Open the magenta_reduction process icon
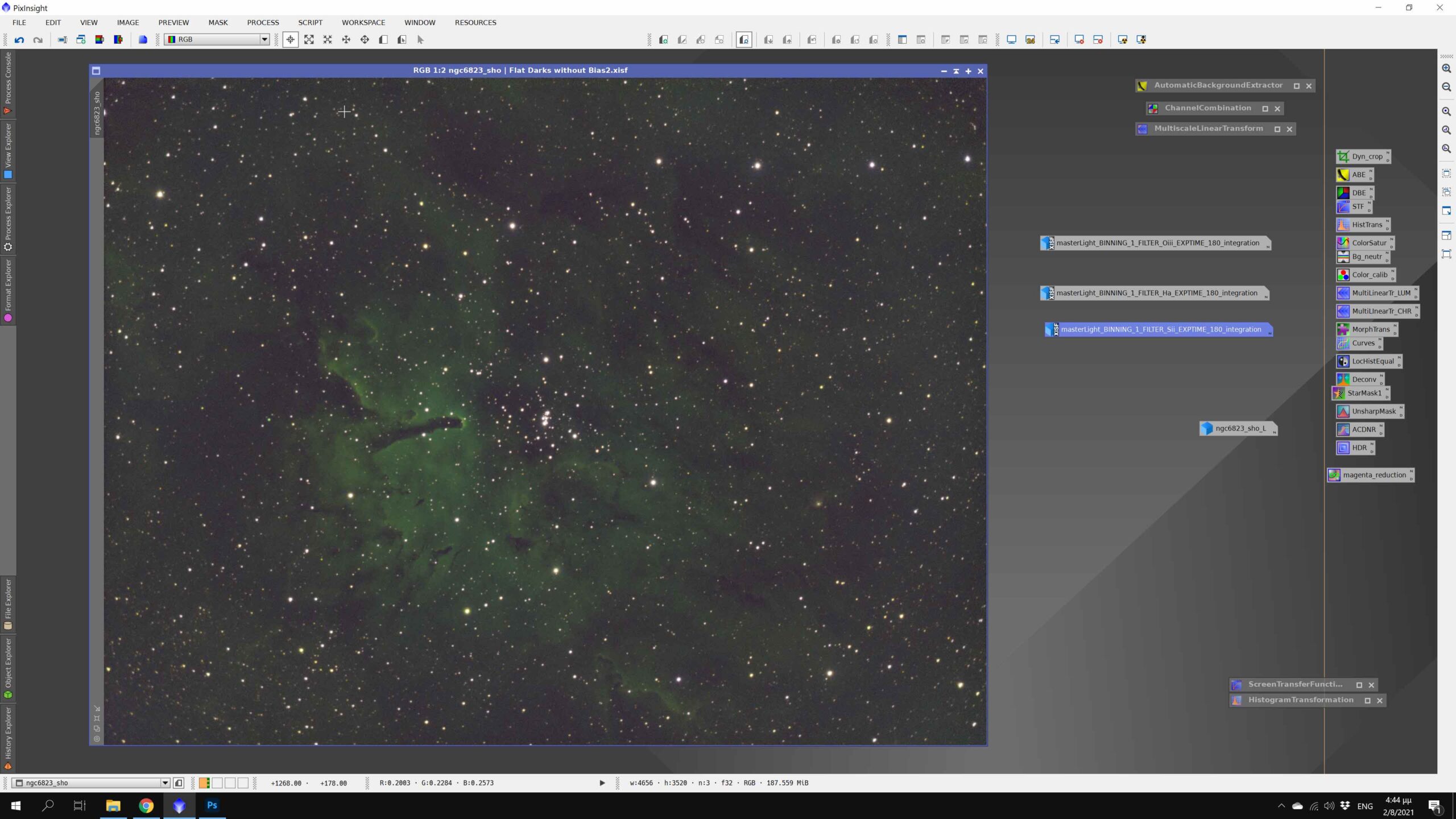This screenshot has width=1456, height=819. coord(1371,475)
